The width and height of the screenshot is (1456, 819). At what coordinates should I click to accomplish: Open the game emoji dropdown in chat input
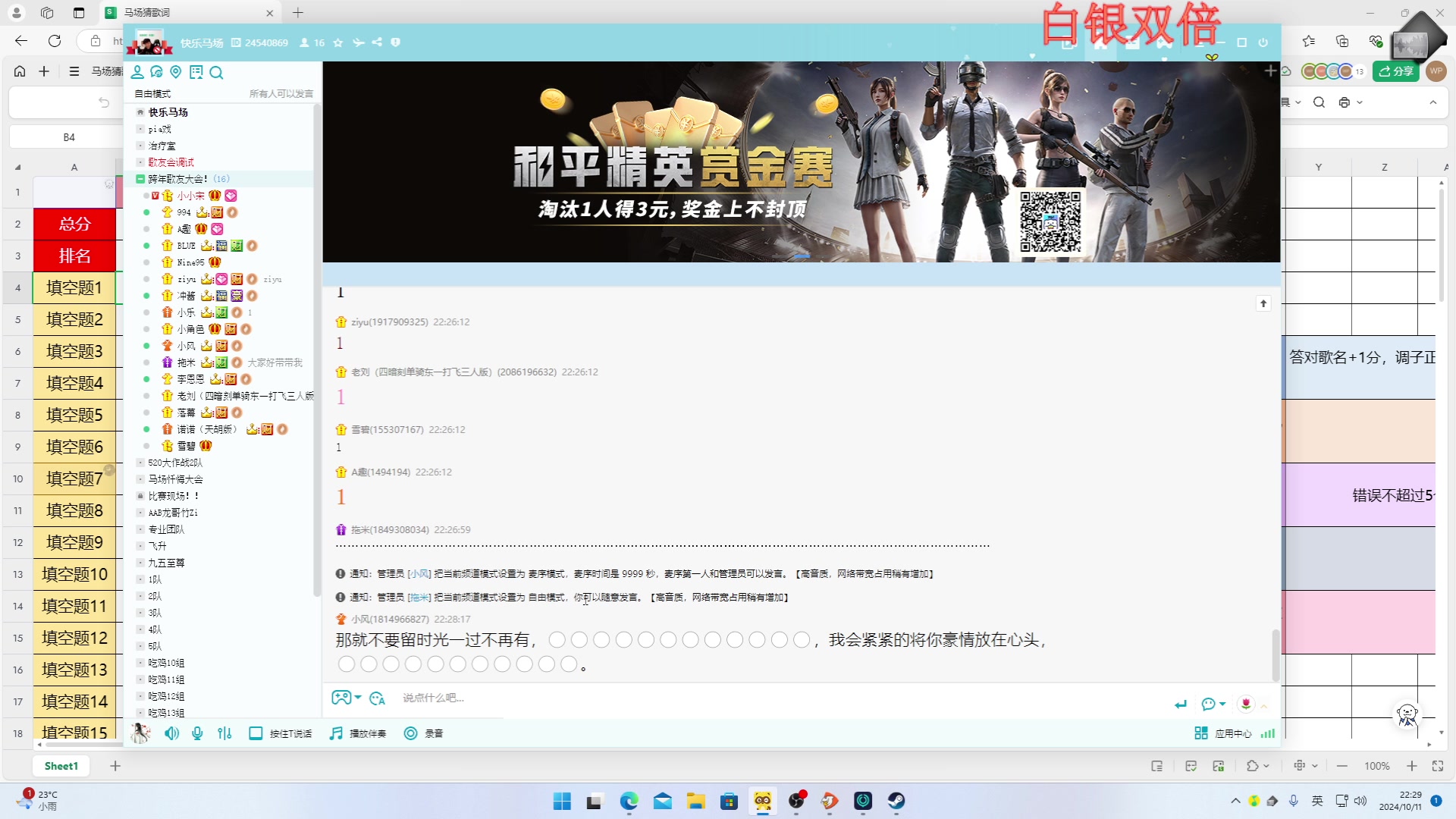point(347,698)
